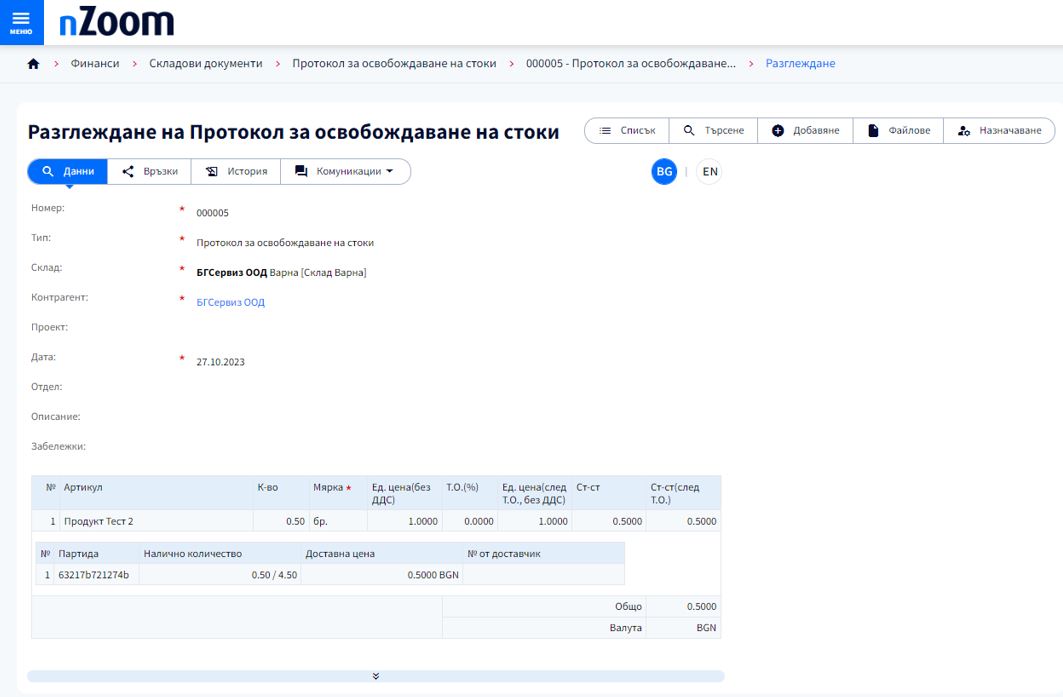This screenshot has width=1063, height=697.
Task: Click the document icon in Файлове
Action: tap(873, 130)
